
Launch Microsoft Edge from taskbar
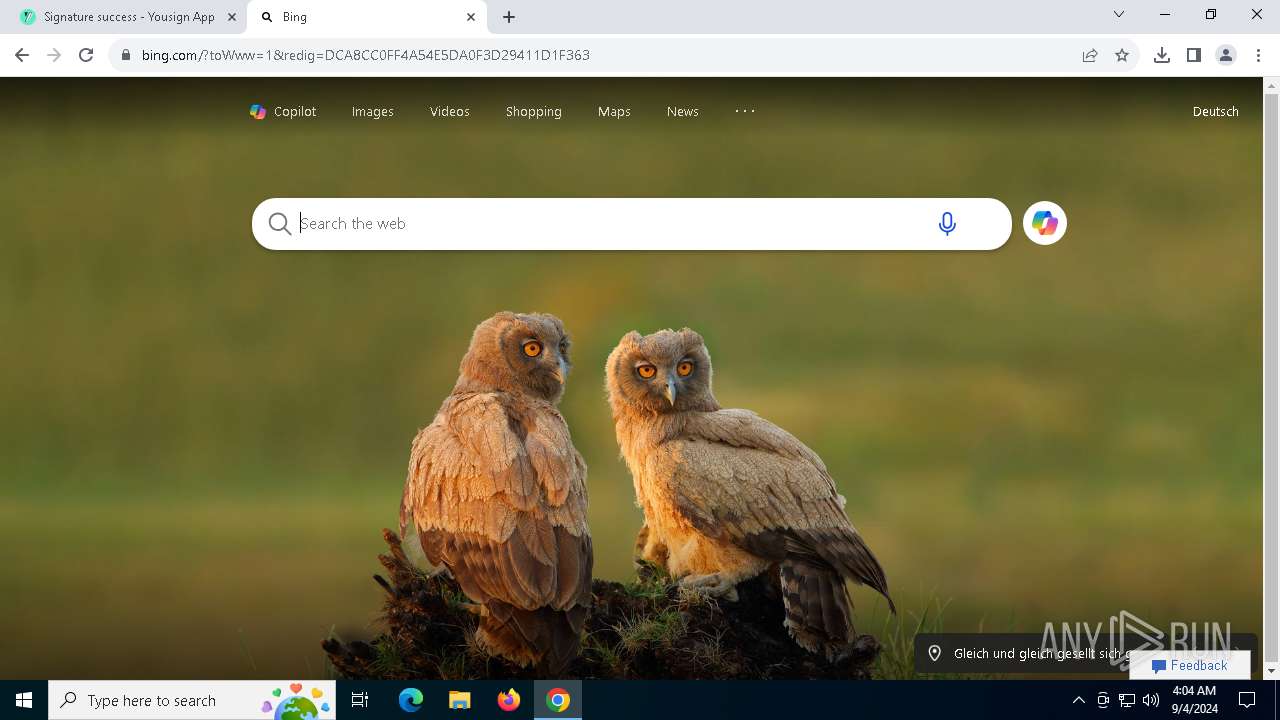coord(411,700)
